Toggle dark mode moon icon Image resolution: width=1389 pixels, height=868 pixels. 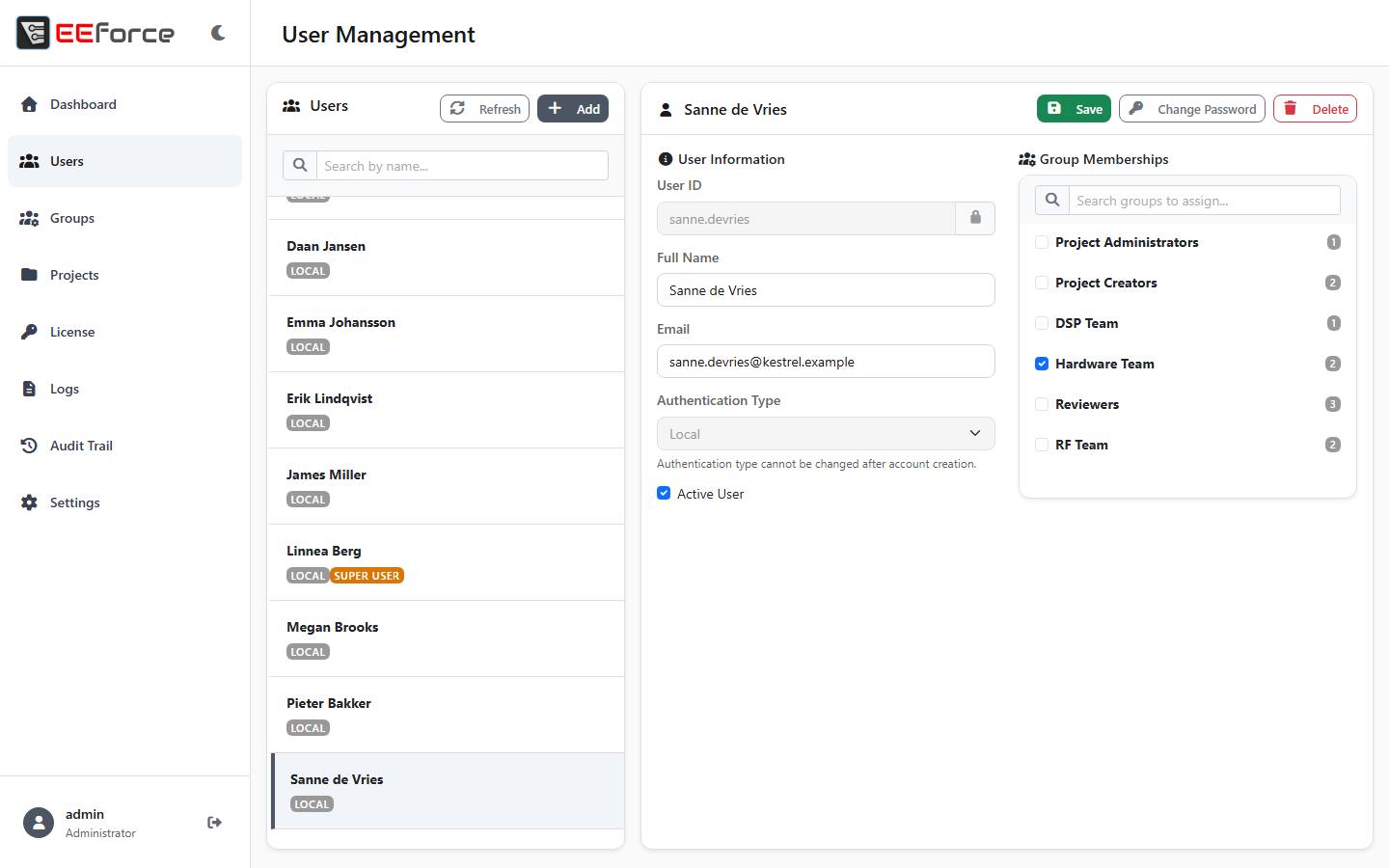(218, 33)
